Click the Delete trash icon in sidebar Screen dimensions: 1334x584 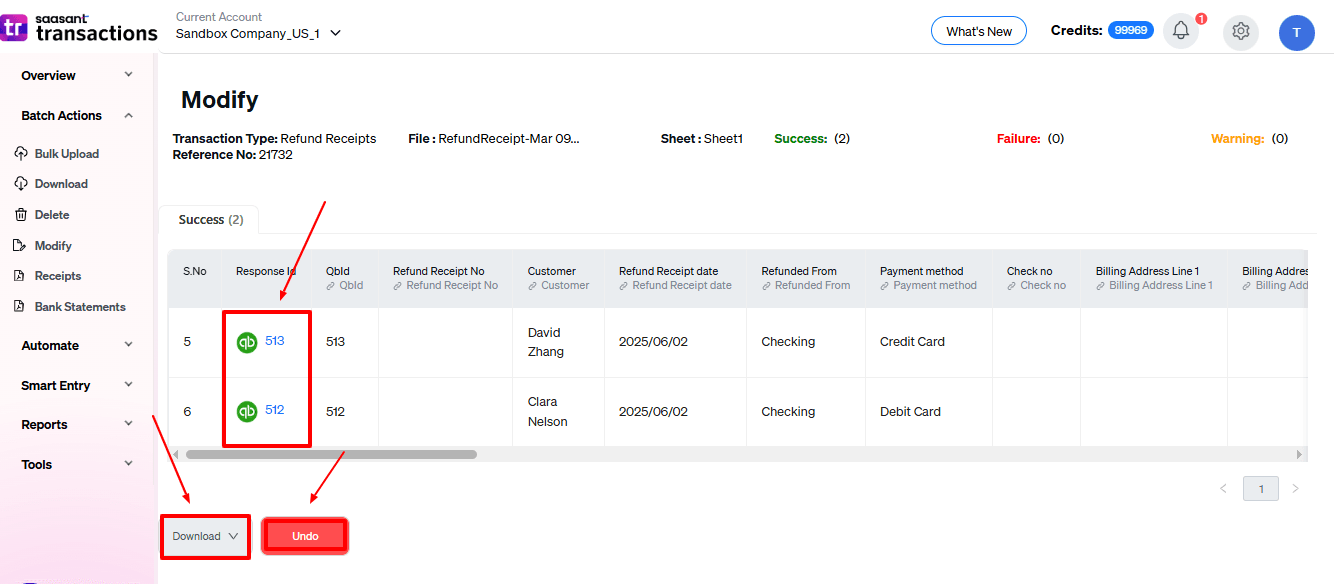(21, 215)
